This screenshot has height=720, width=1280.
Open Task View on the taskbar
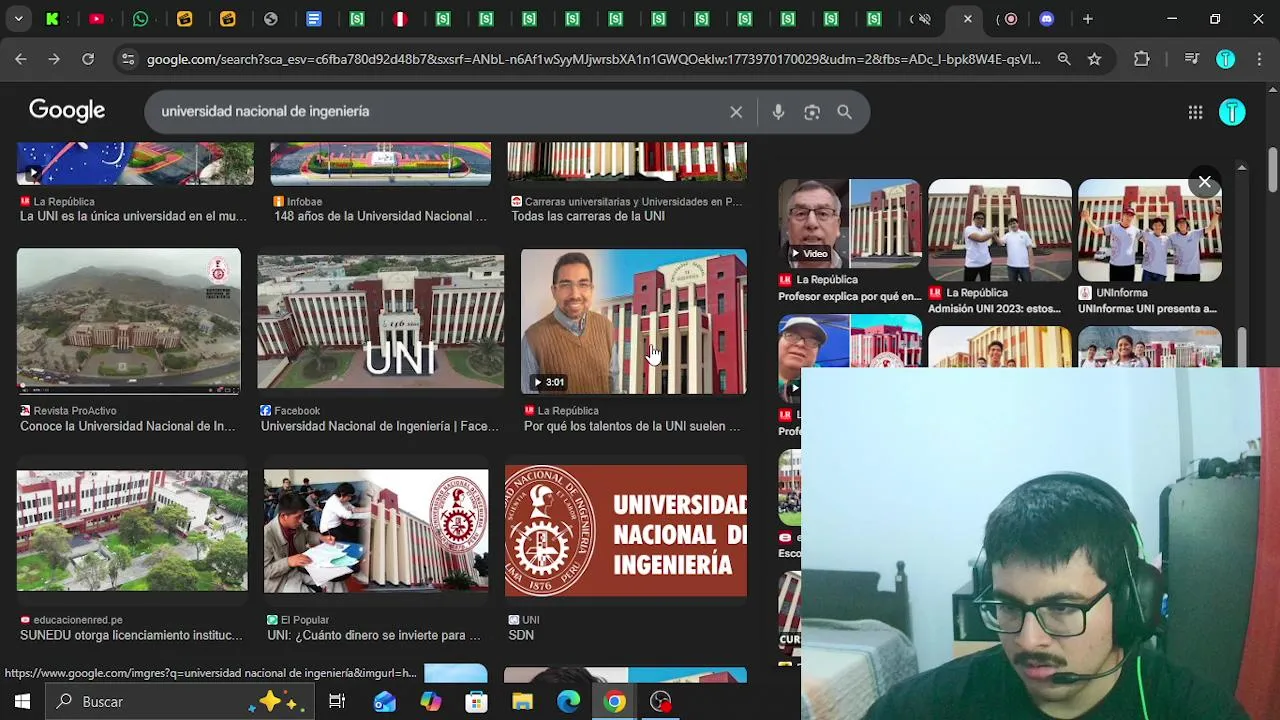click(x=337, y=702)
